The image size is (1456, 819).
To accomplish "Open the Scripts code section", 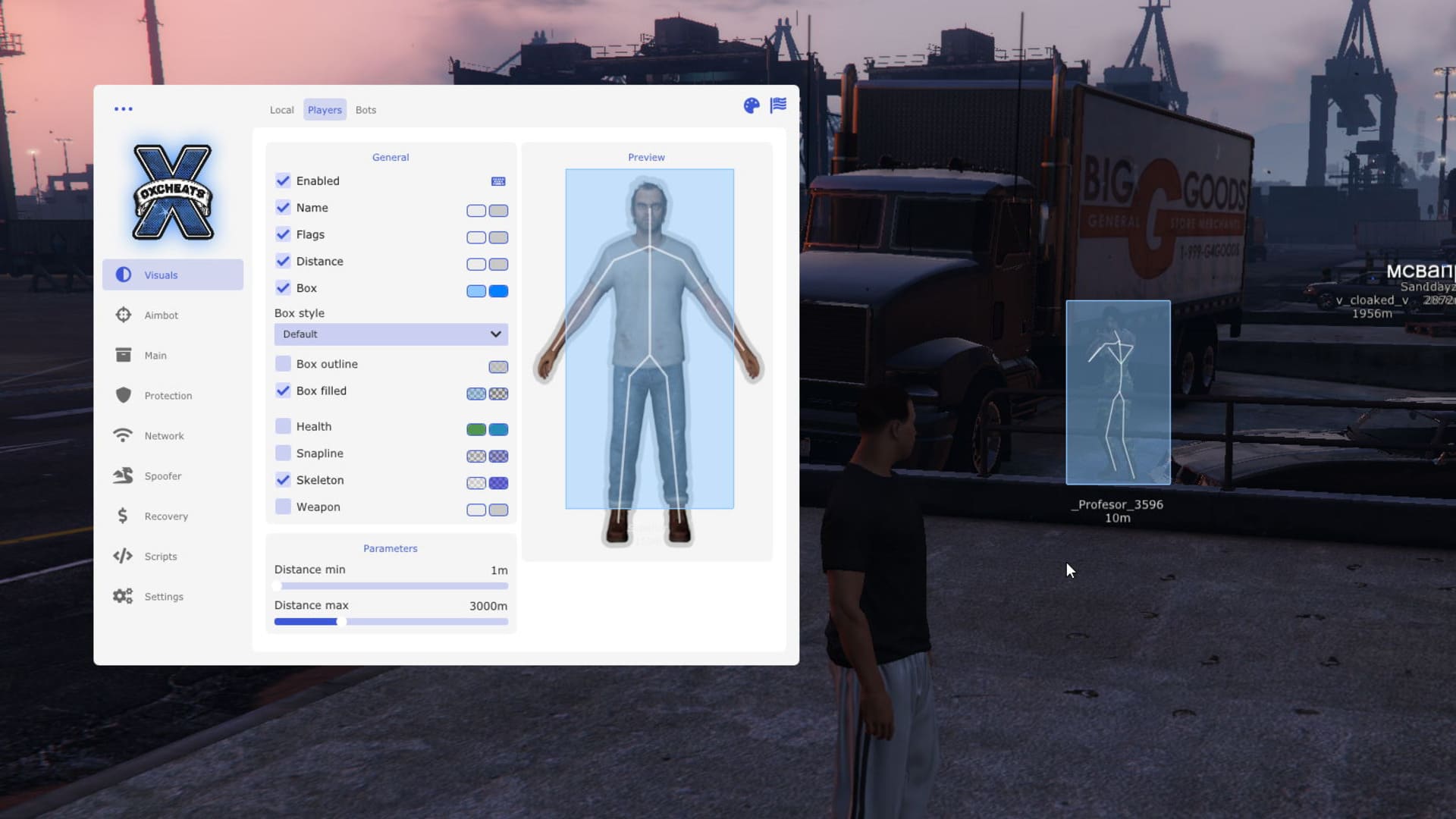I will pyautogui.click(x=173, y=556).
